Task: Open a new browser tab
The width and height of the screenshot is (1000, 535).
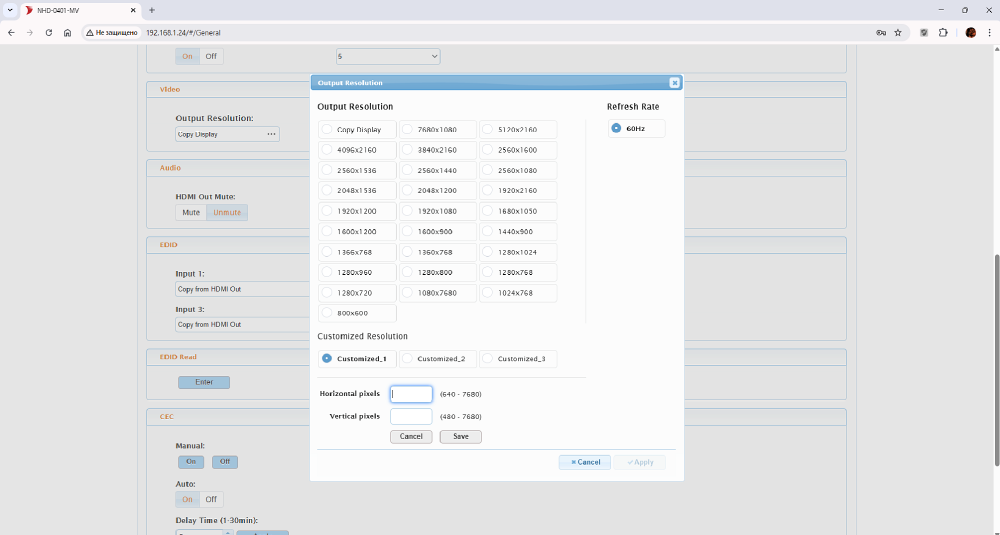Action: click(152, 10)
